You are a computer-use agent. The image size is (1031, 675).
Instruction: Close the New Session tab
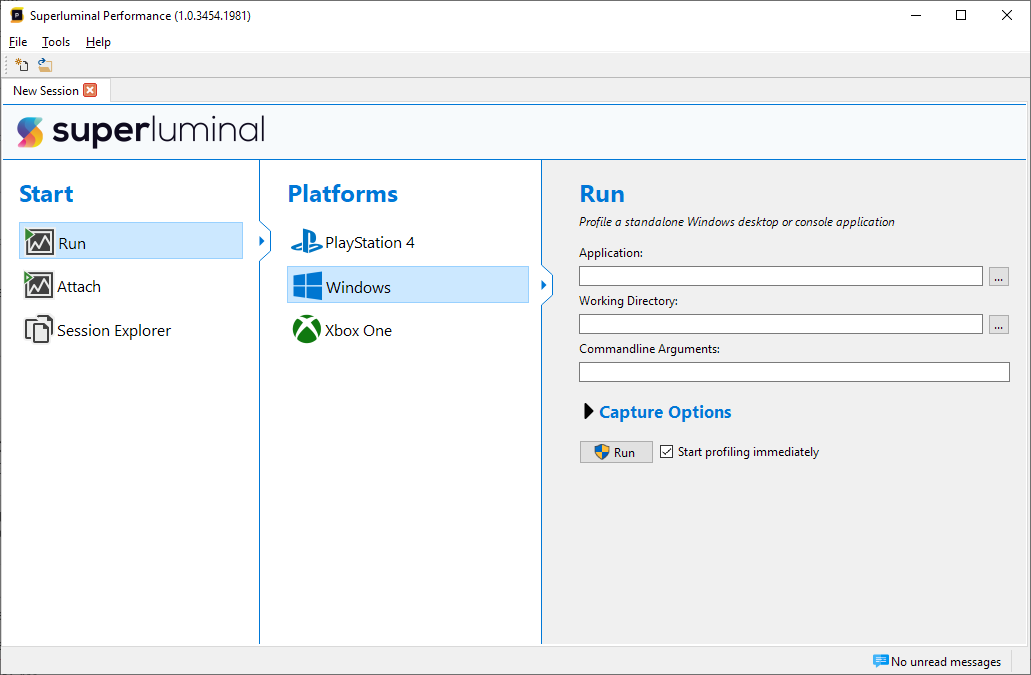pos(90,90)
